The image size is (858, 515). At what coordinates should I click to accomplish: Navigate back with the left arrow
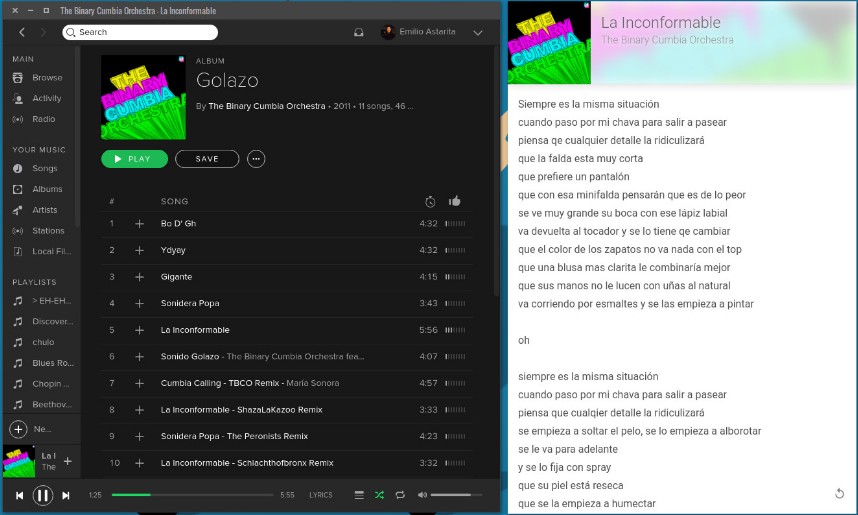click(x=22, y=32)
